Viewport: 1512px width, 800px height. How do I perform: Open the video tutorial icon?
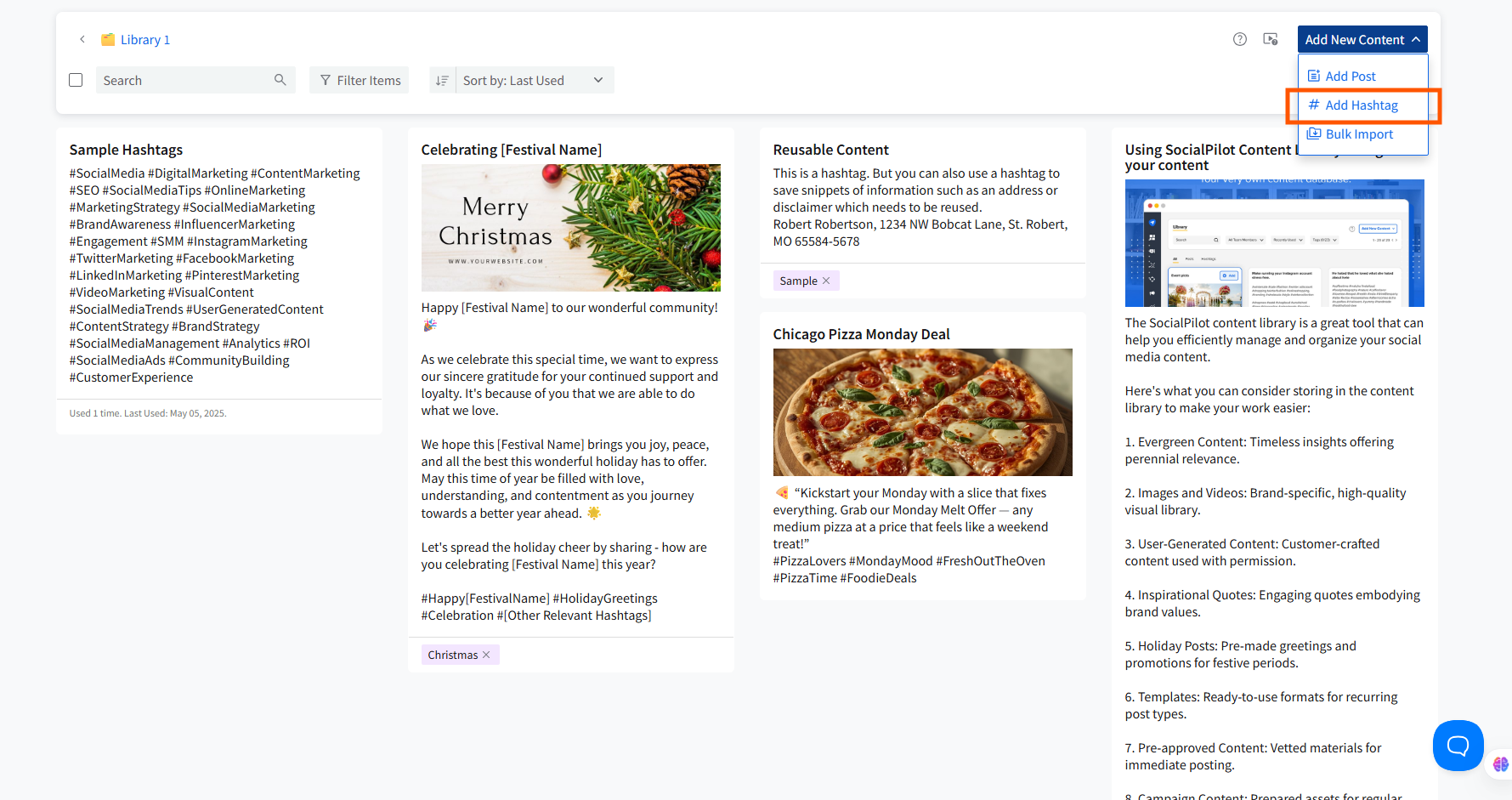pyautogui.click(x=1271, y=39)
